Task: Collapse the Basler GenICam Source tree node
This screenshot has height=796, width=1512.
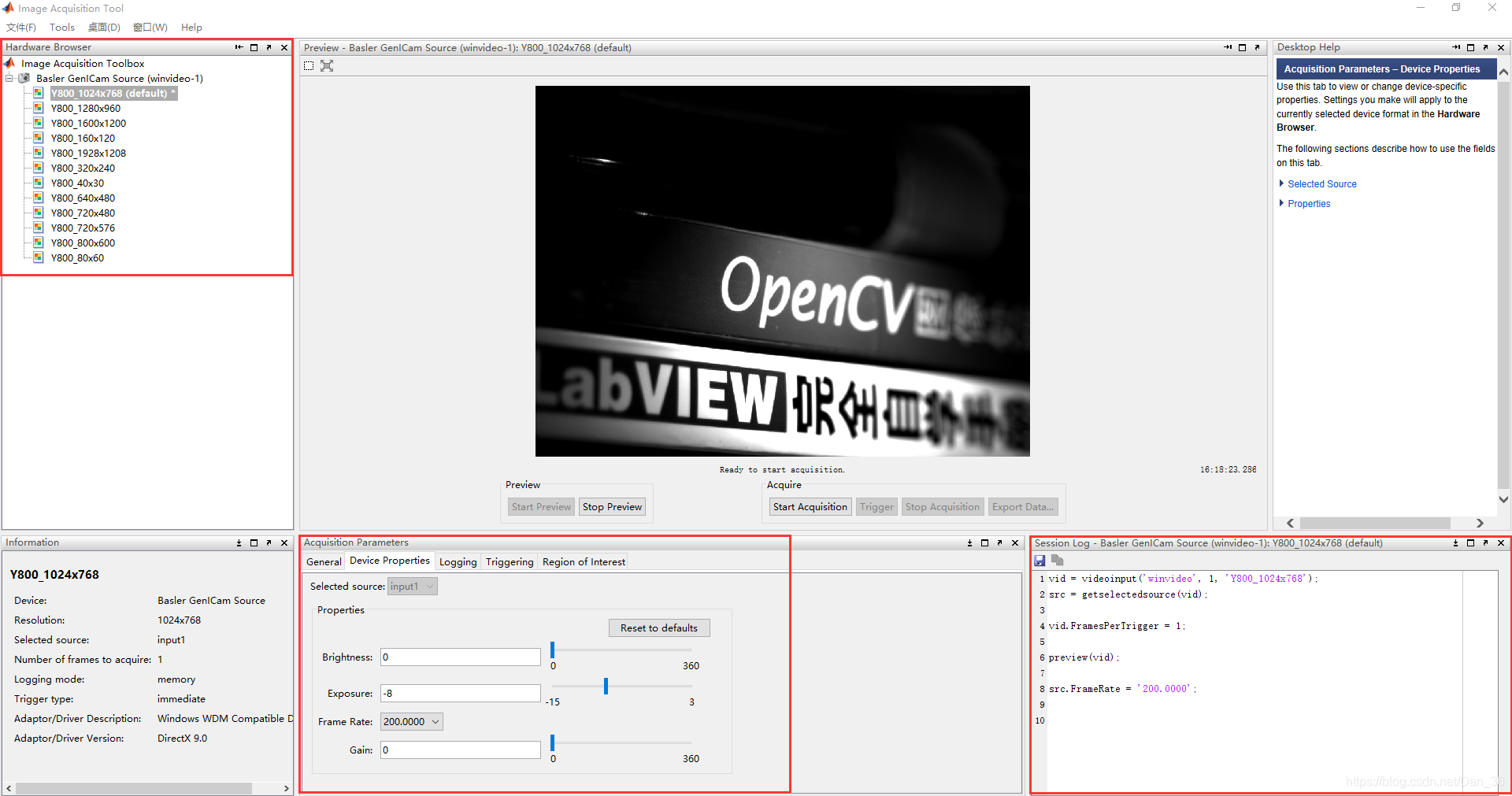Action: 9,78
